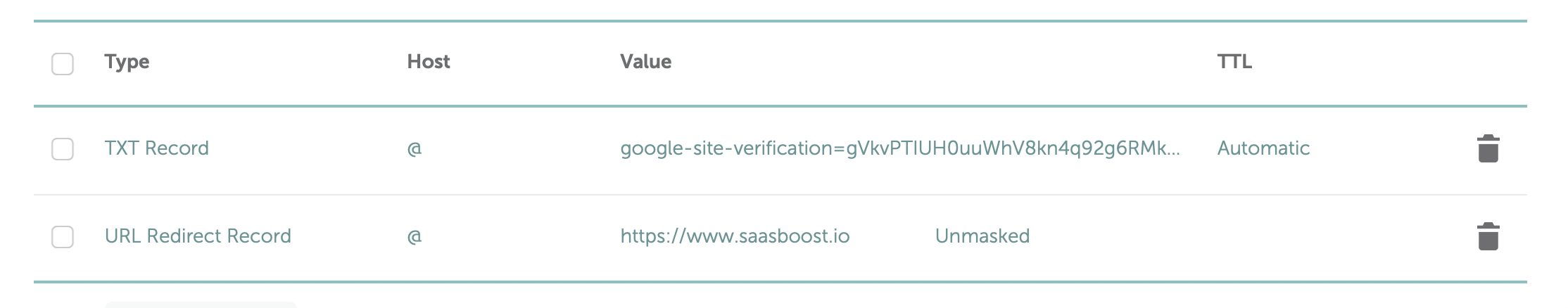Edit the google-site-verification value field

tap(900, 148)
